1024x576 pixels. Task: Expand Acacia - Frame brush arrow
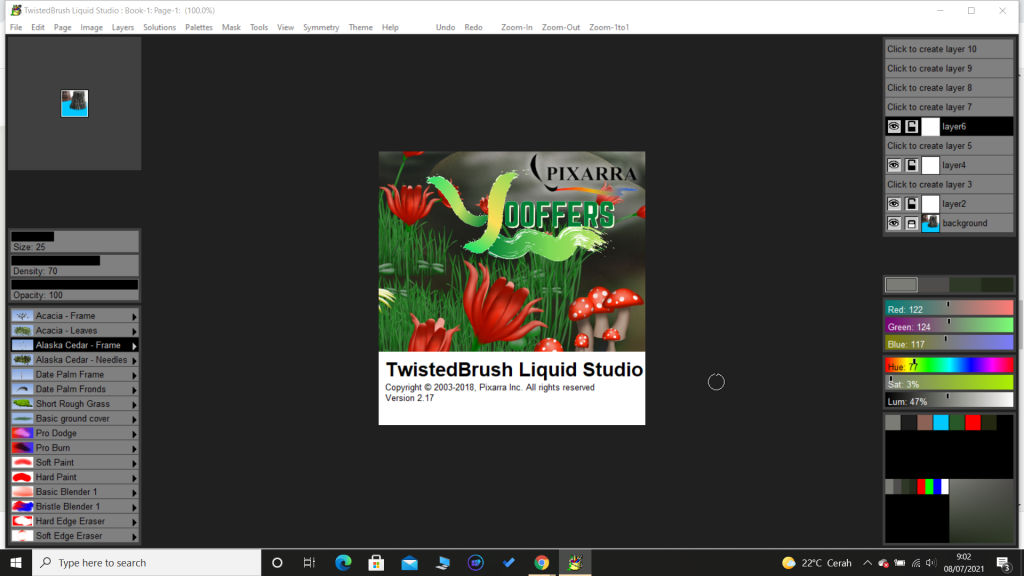(x=134, y=317)
